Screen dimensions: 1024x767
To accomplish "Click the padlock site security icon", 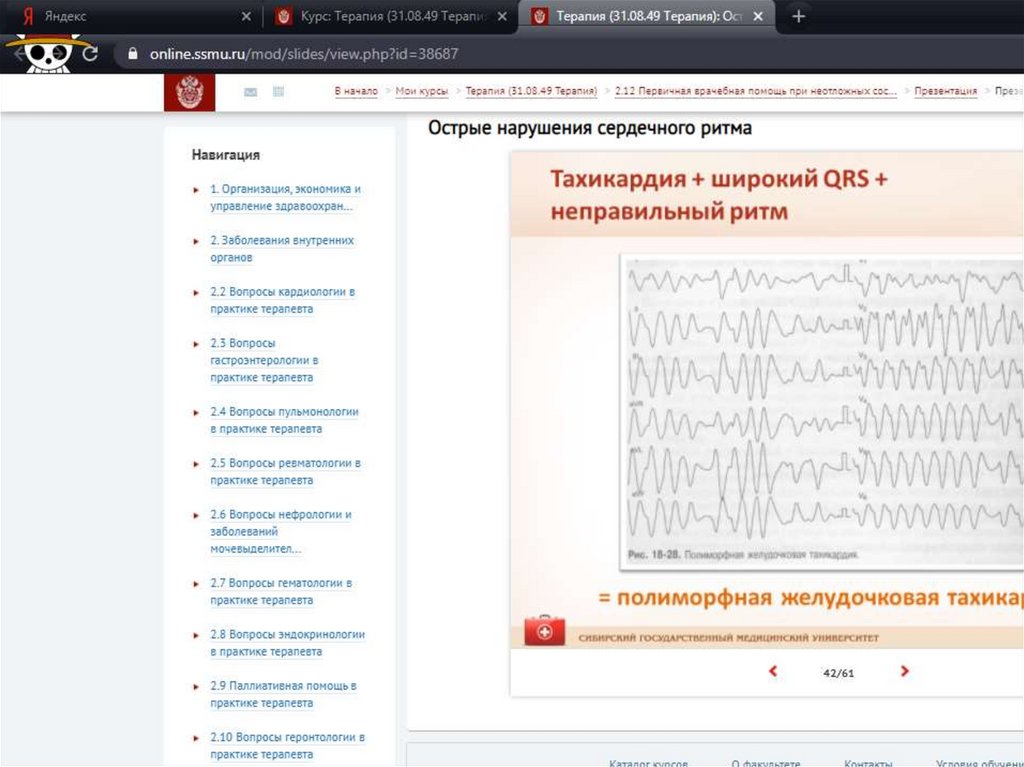I will (133, 54).
